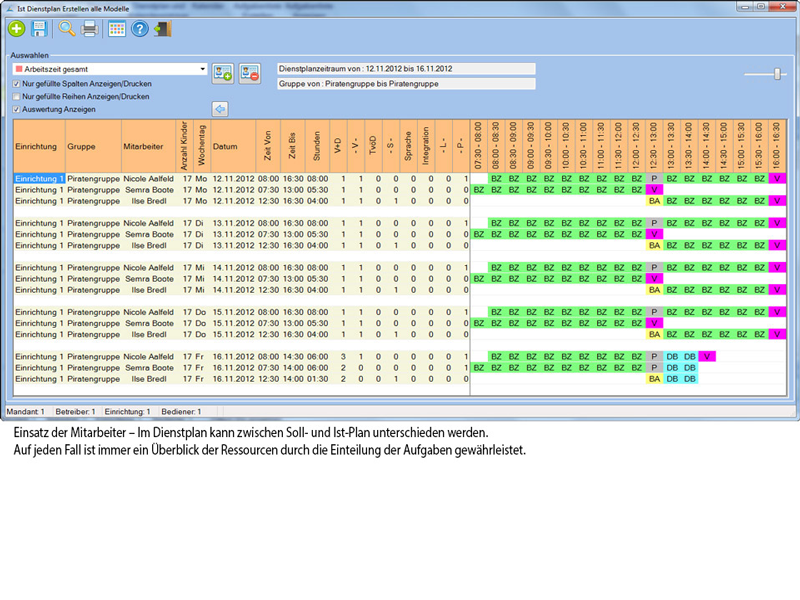Uncheck 'Nur gefüllte Spalten Anzeigen/Drucken'
This screenshot has height=600, width=800.
coord(17,84)
